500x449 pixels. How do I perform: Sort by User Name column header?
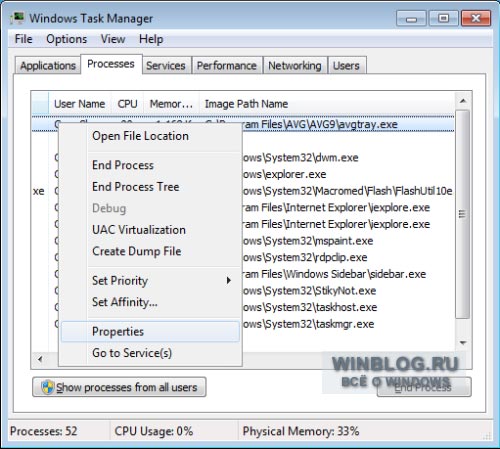point(80,104)
